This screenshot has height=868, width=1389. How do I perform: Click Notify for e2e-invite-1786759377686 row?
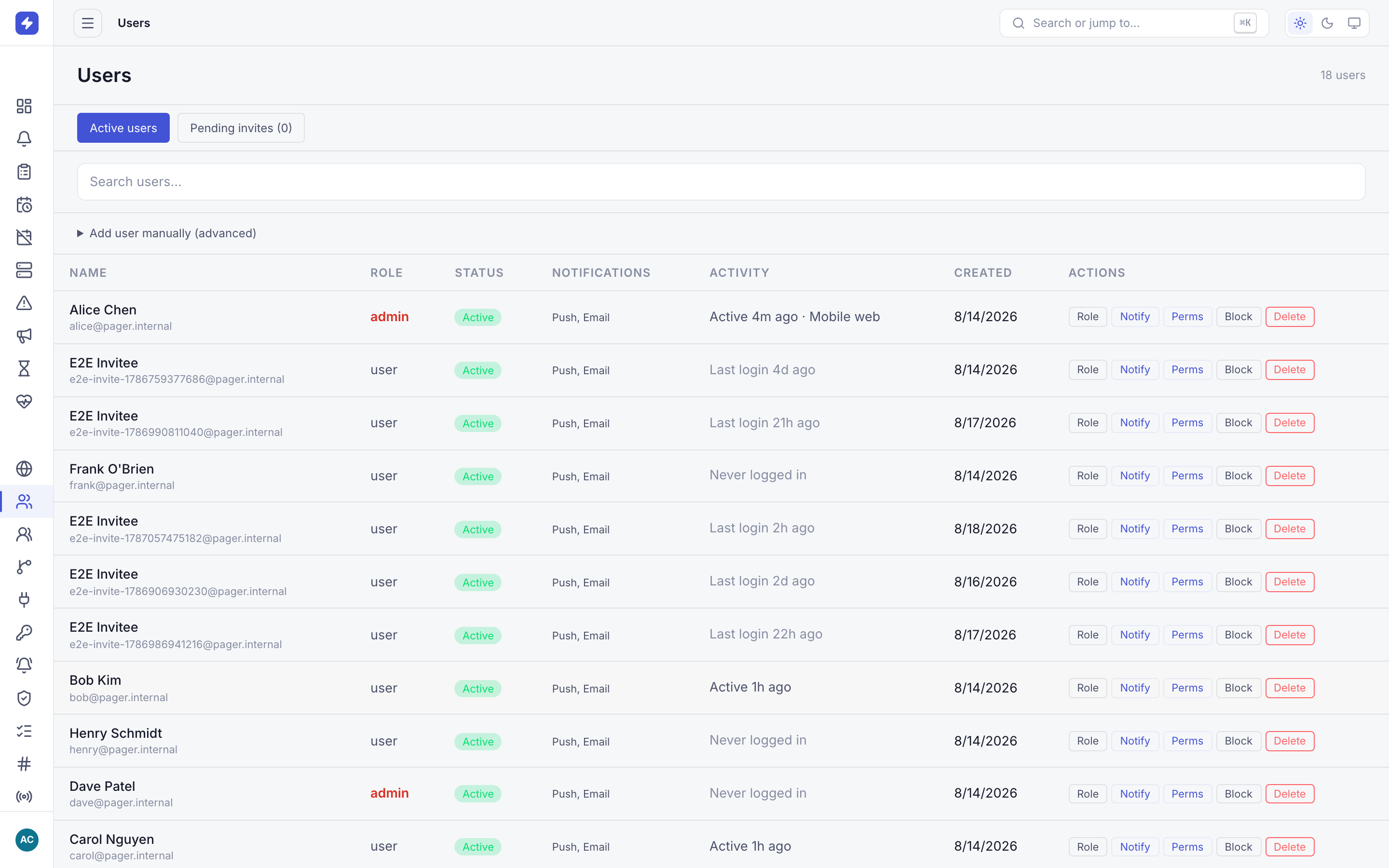tap(1135, 370)
